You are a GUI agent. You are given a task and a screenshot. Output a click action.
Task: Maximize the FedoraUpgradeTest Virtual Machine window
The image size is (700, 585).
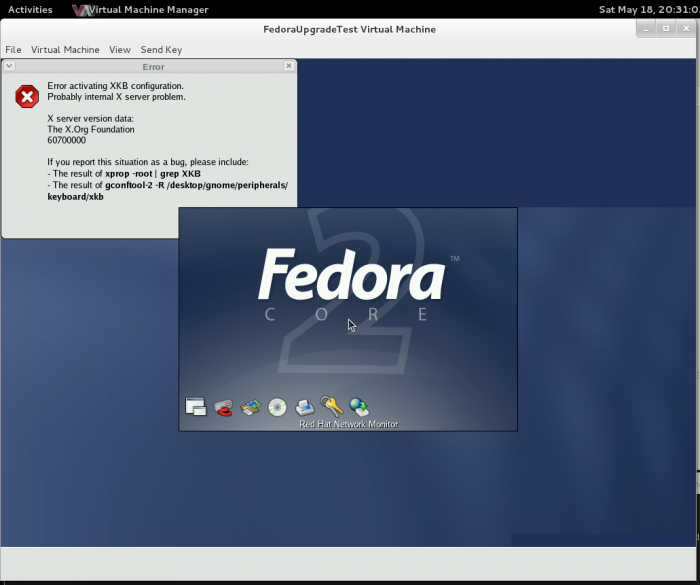coord(666,29)
